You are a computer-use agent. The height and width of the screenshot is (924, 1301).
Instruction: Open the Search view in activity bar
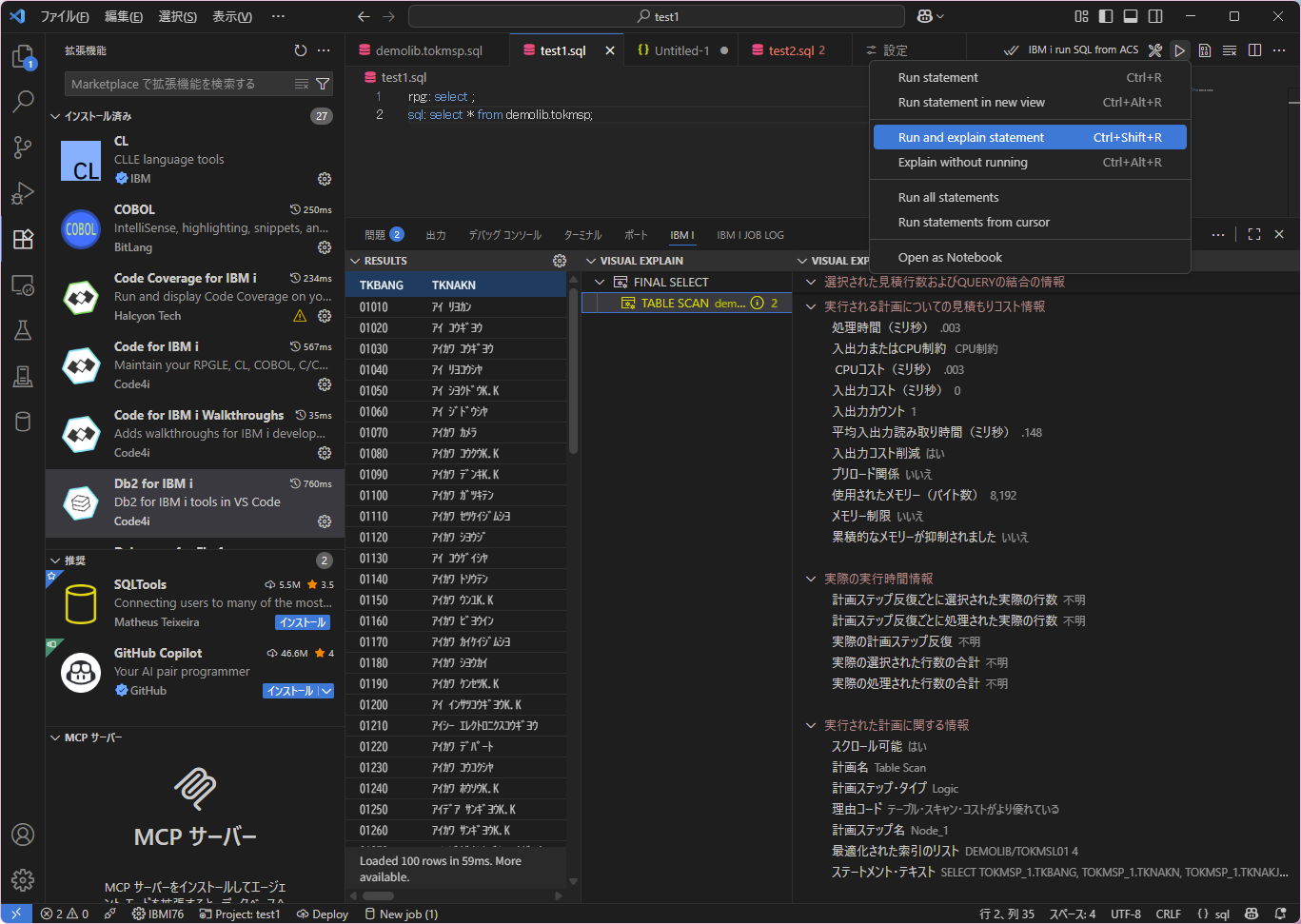tap(23, 101)
